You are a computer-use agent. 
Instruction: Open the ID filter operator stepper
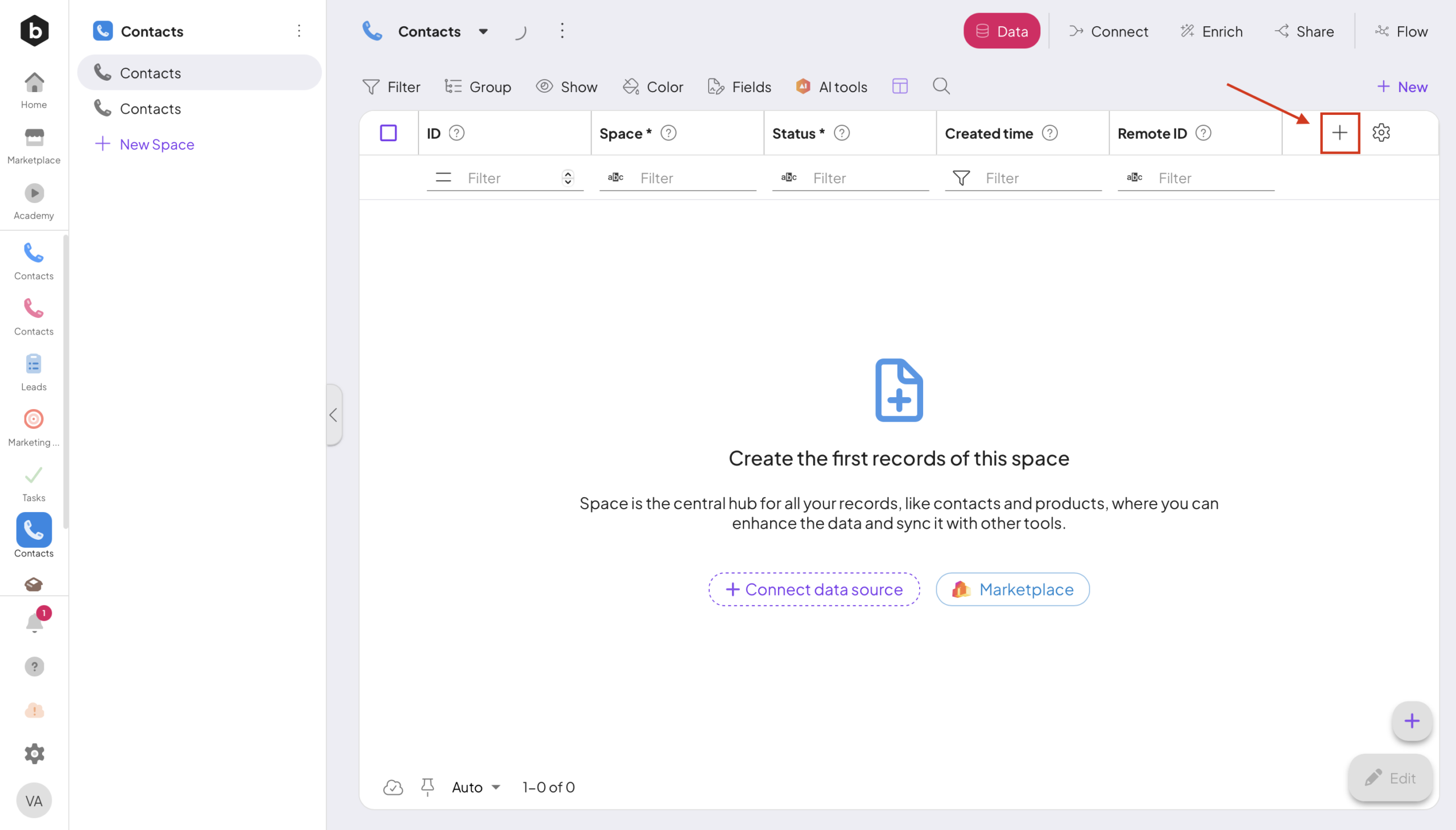tap(568, 178)
